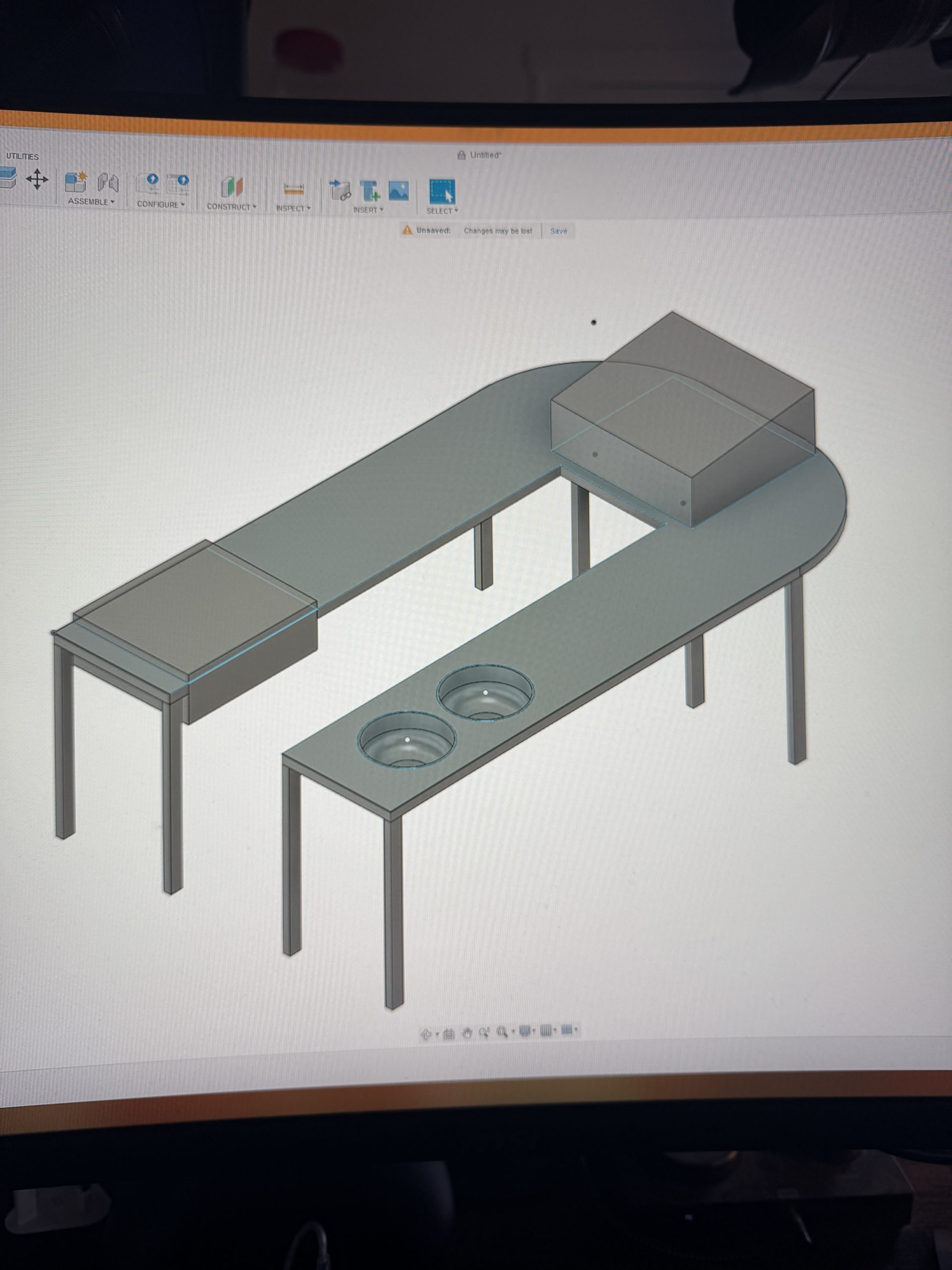This screenshot has height=1270, width=952.
Task: Click Save in unsaved warning bar
Action: (558, 231)
